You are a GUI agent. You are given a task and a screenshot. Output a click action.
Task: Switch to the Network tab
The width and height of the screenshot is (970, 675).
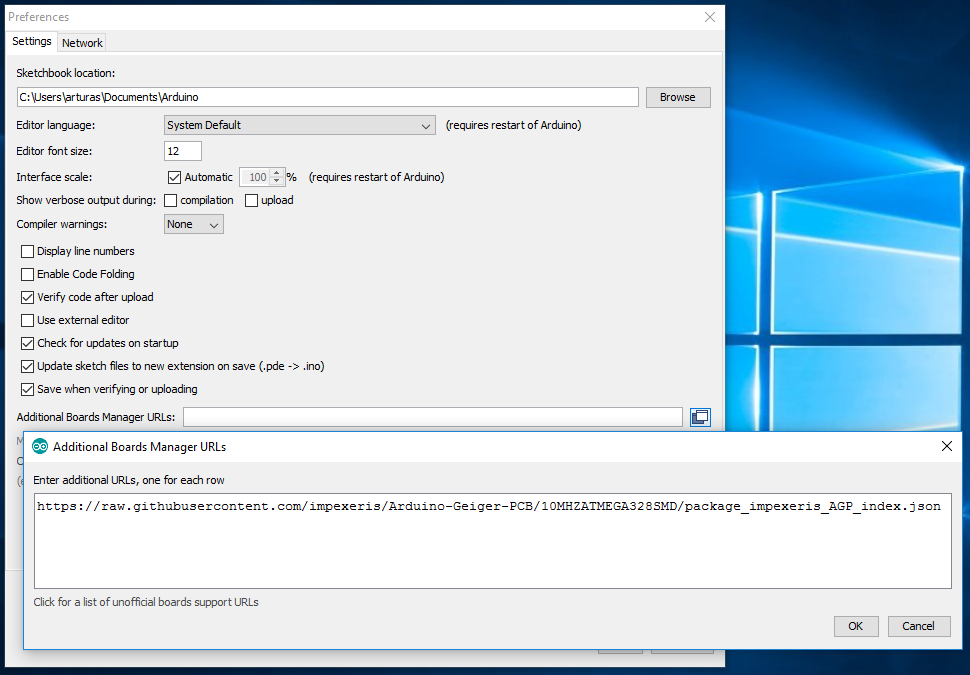tap(82, 43)
